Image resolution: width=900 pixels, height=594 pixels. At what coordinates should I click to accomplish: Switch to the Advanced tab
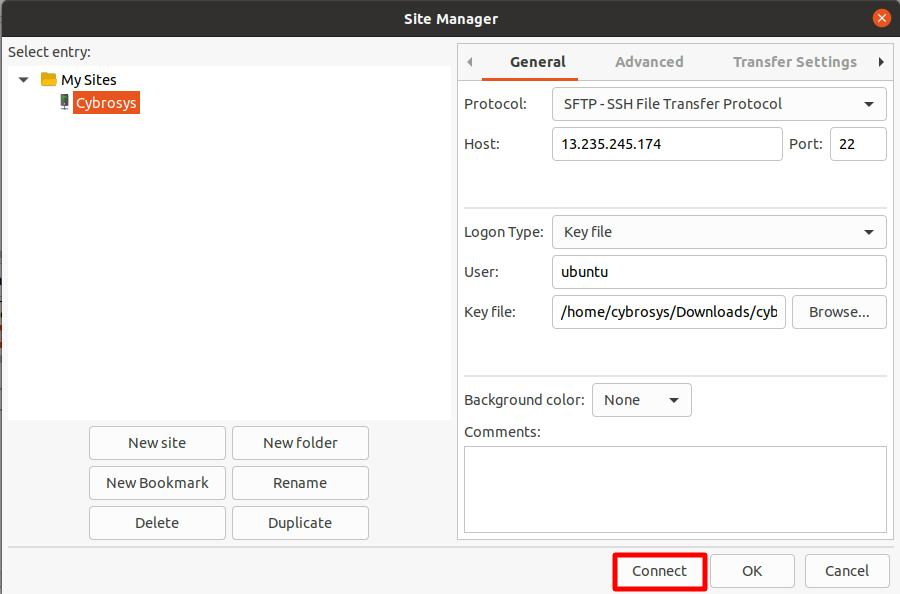click(649, 61)
